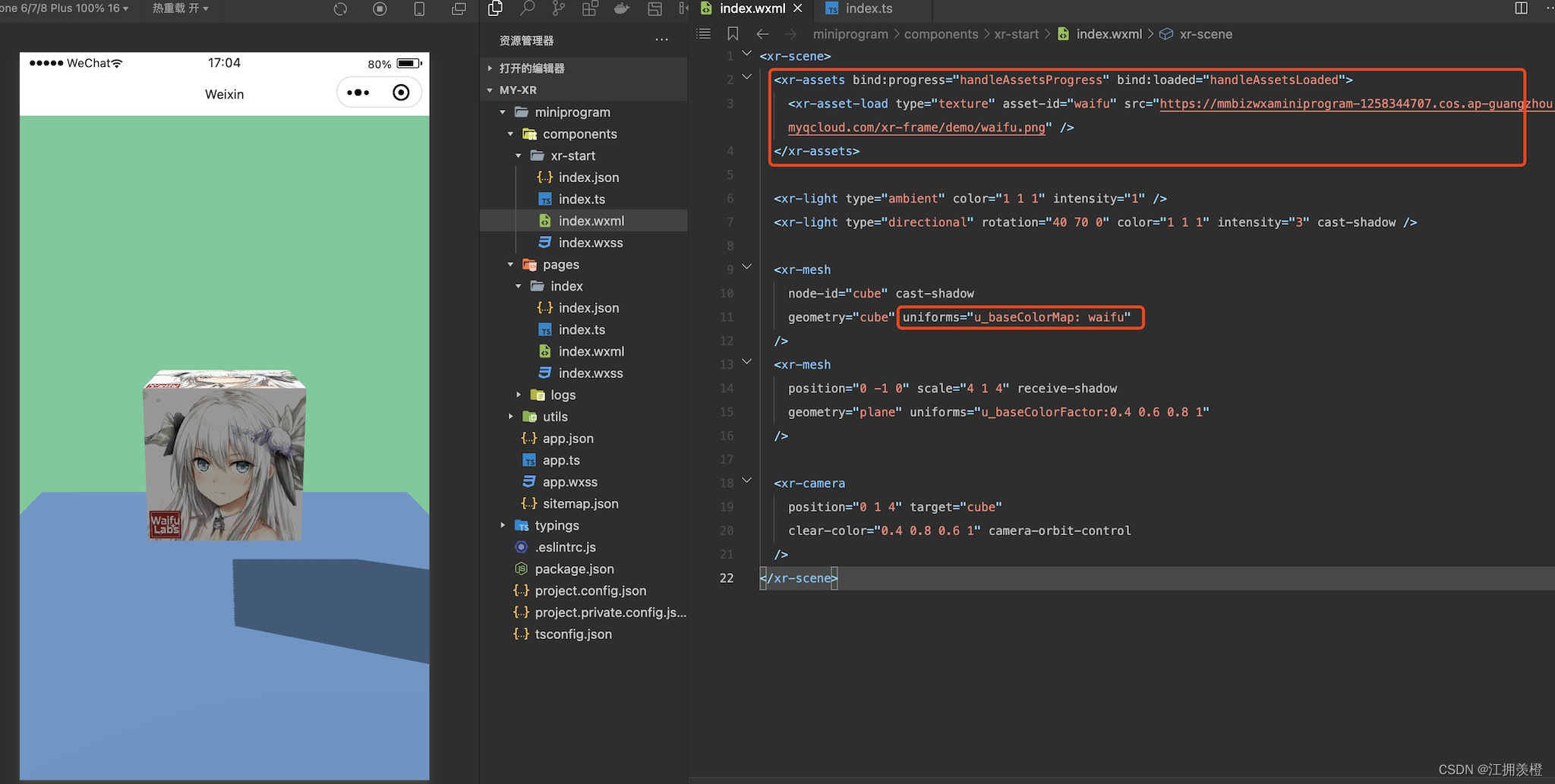Collapse the components folder
Screen dimensions: 1555x784
pyautogui.click(x=510, y=134)
